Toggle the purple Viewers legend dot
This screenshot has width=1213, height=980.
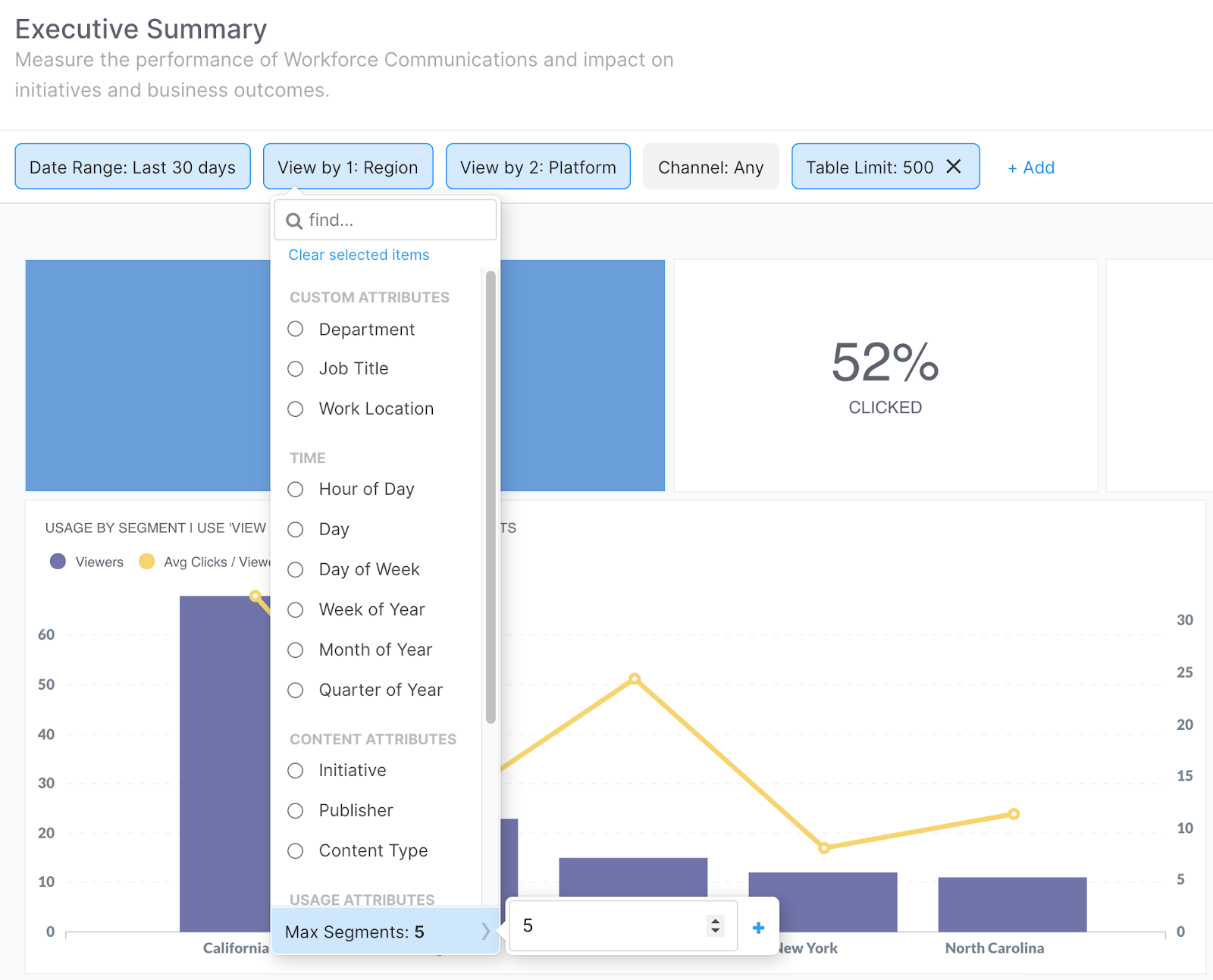58,562
